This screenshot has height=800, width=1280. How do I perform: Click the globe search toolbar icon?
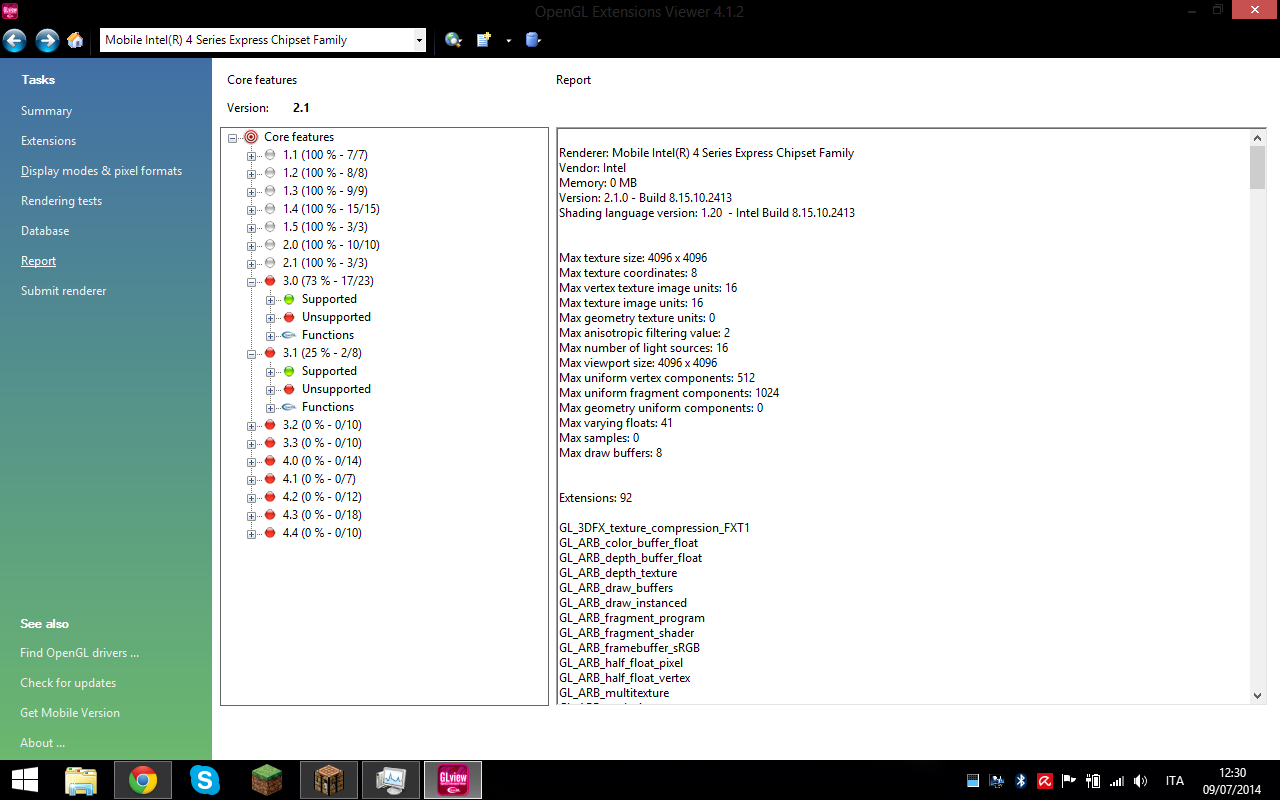454,40
